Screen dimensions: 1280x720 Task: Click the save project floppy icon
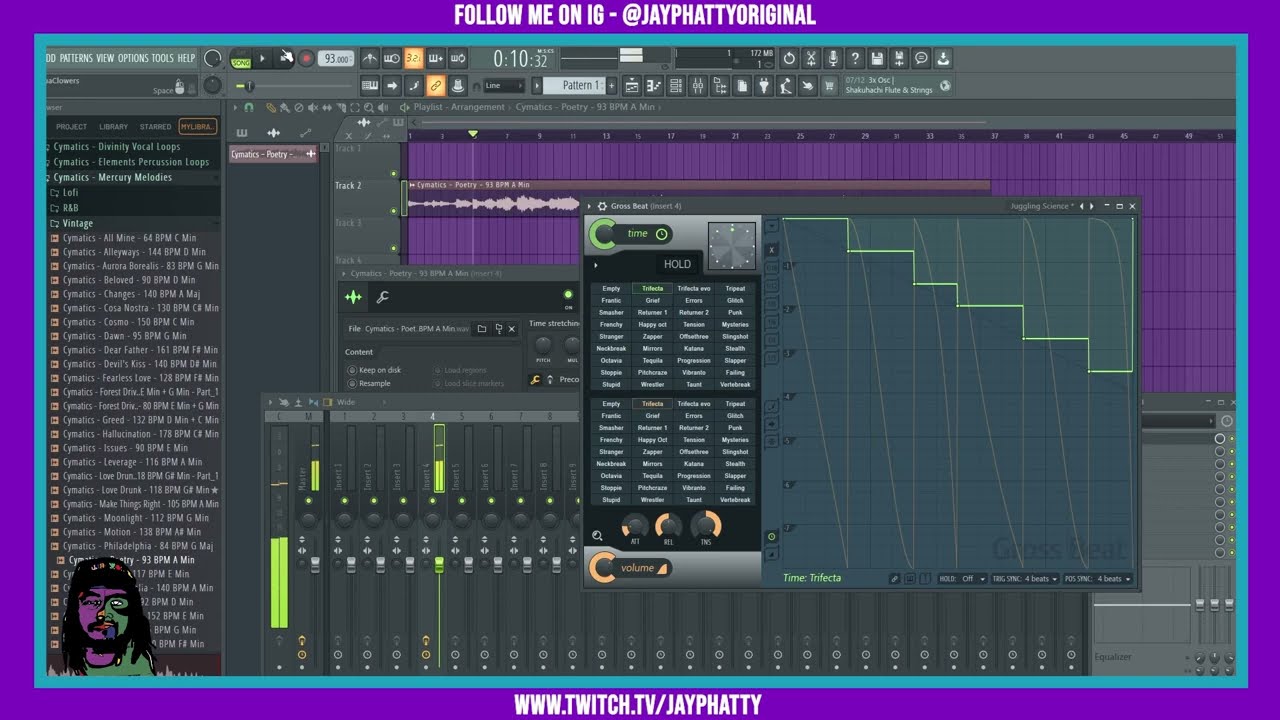click(x=877, y=59)
